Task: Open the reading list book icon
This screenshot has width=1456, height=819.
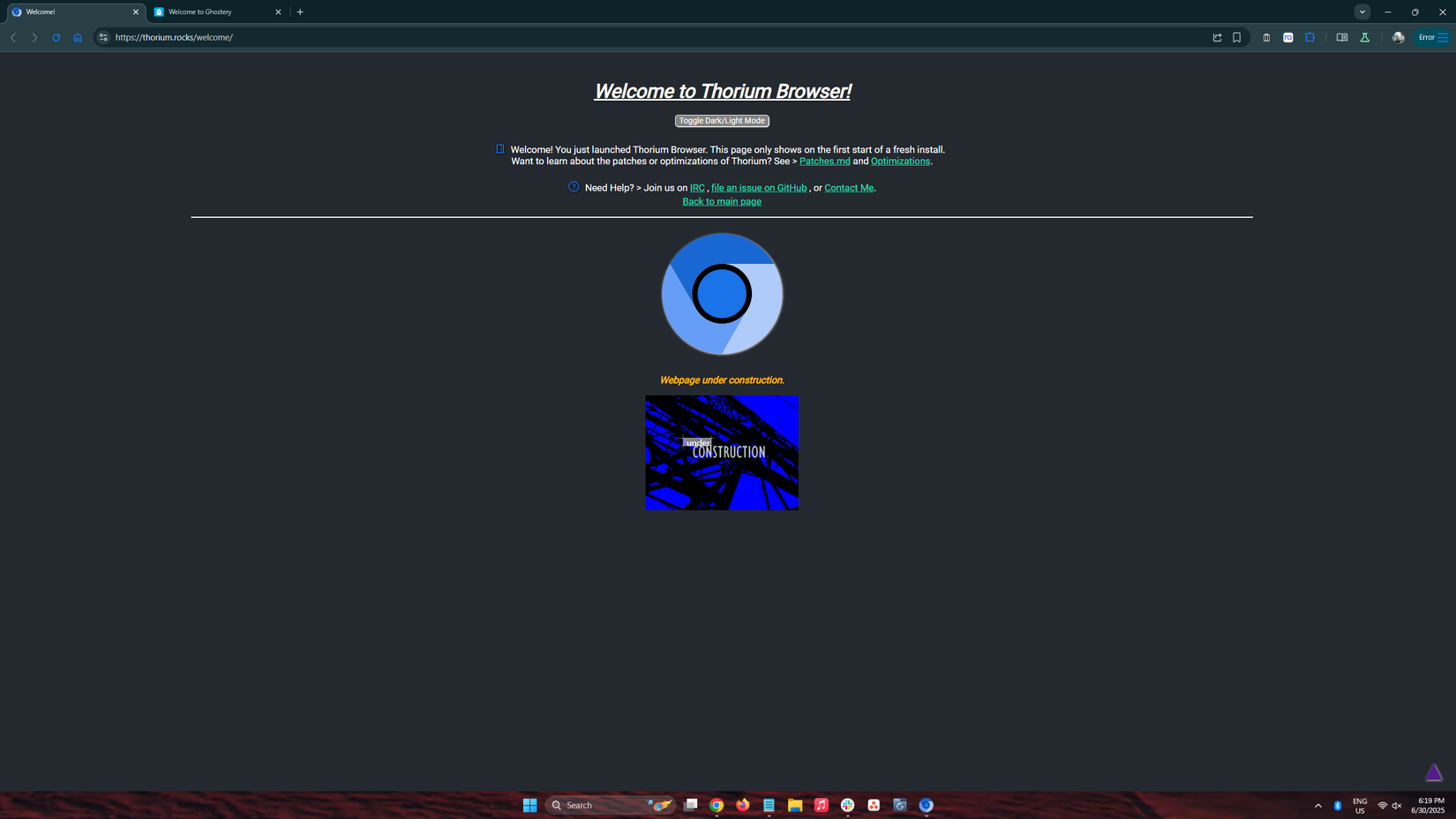Action: point(1343,37)
